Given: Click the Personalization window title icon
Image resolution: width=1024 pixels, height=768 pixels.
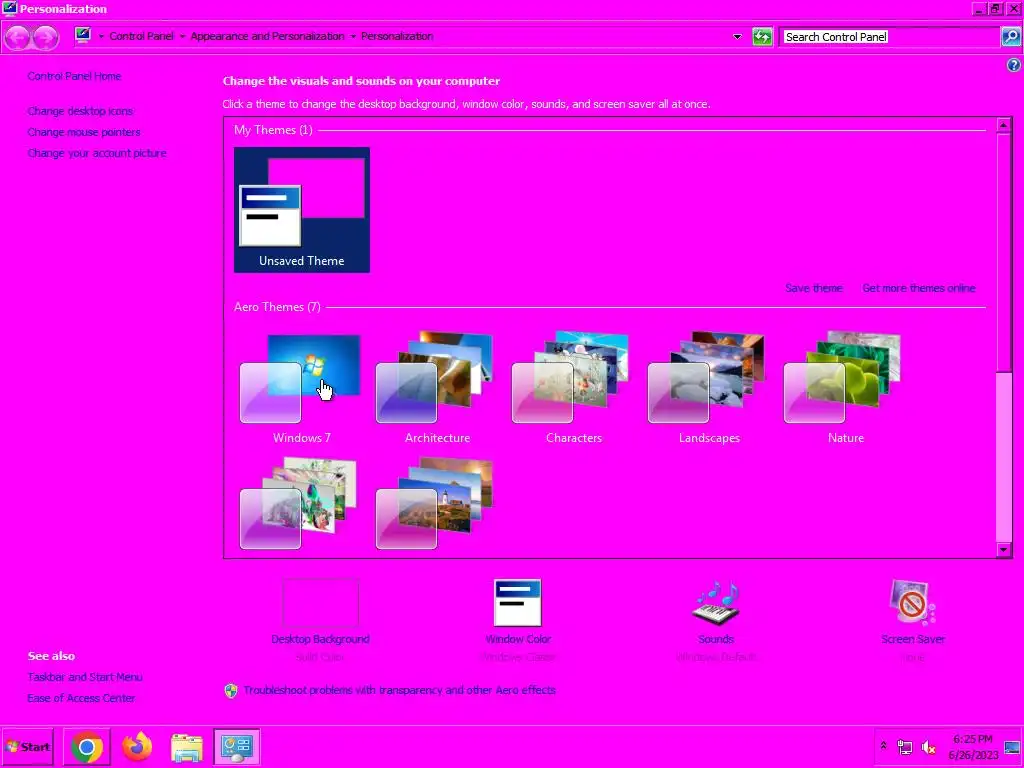Looking at the screenshot, I should (9, 8).
